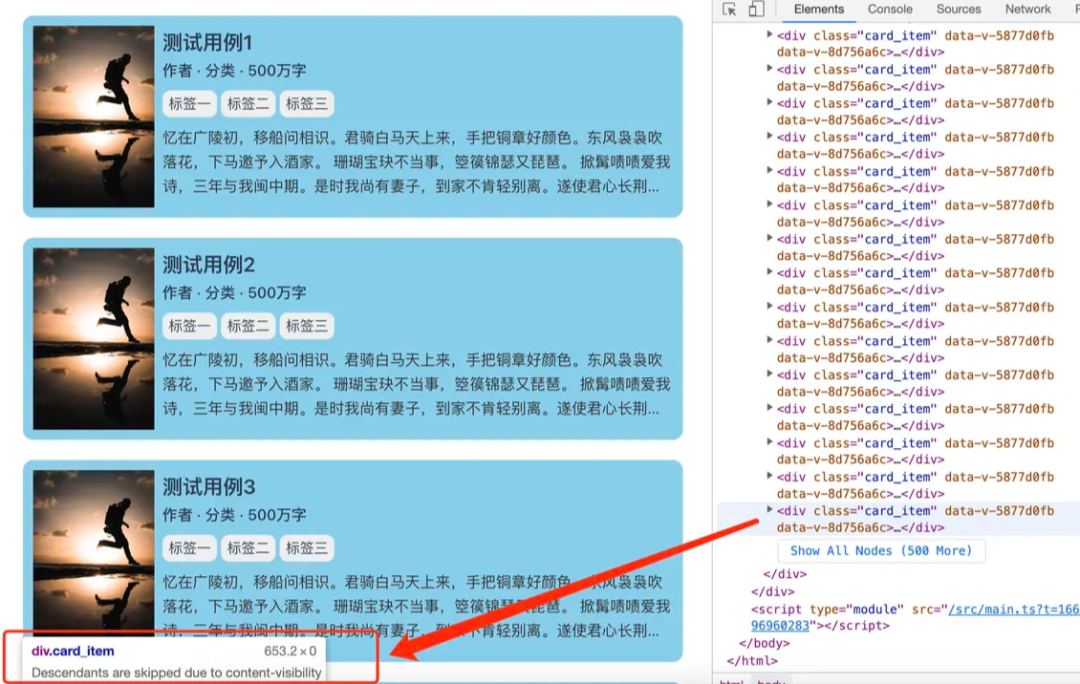Screen dimensions: 1080x684
Task: Select the script type="module" node
Action: tap(915, 617)
